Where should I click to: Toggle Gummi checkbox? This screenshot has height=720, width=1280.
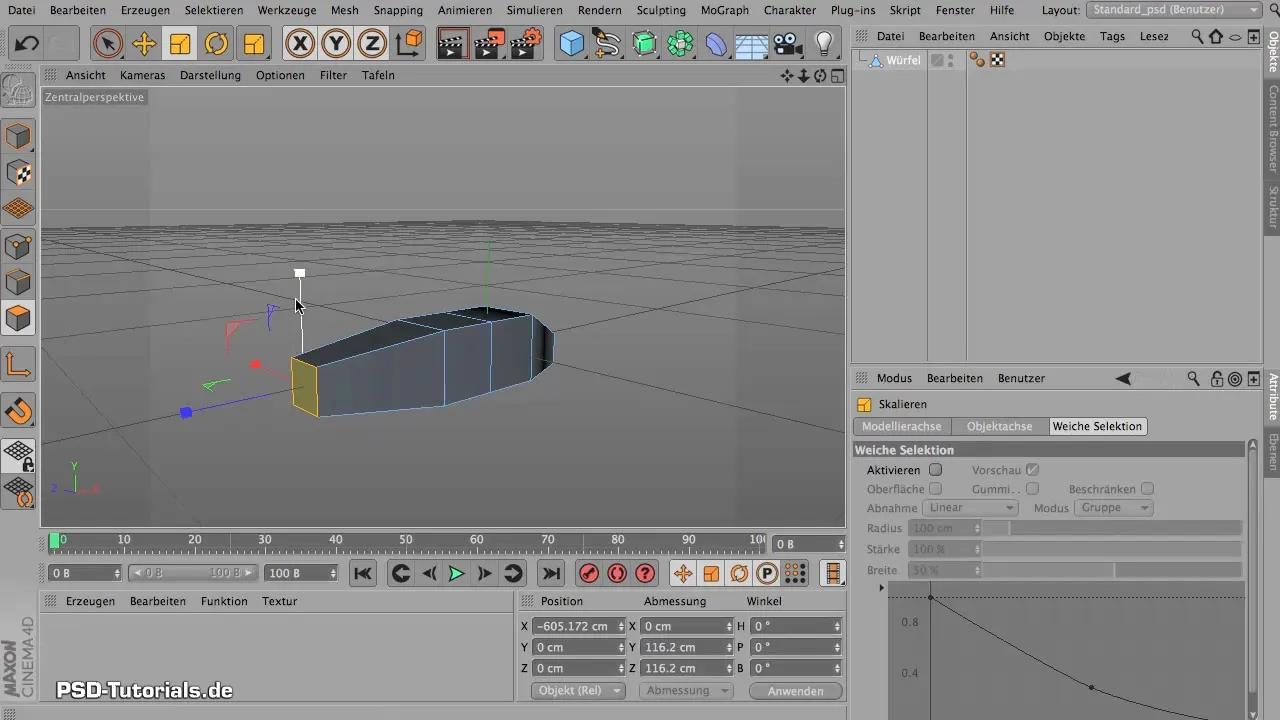[x=1033, y=488]
